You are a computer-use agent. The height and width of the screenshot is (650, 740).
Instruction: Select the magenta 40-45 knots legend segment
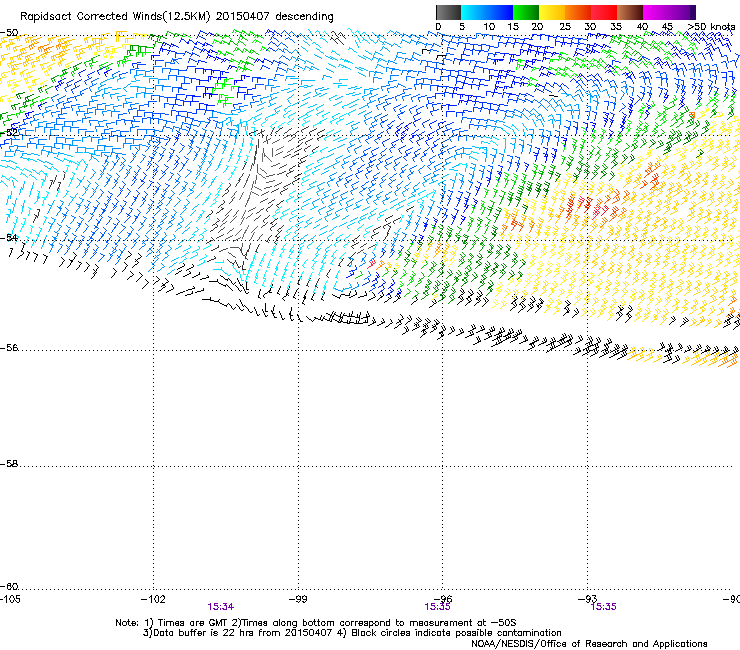[656, 12]
